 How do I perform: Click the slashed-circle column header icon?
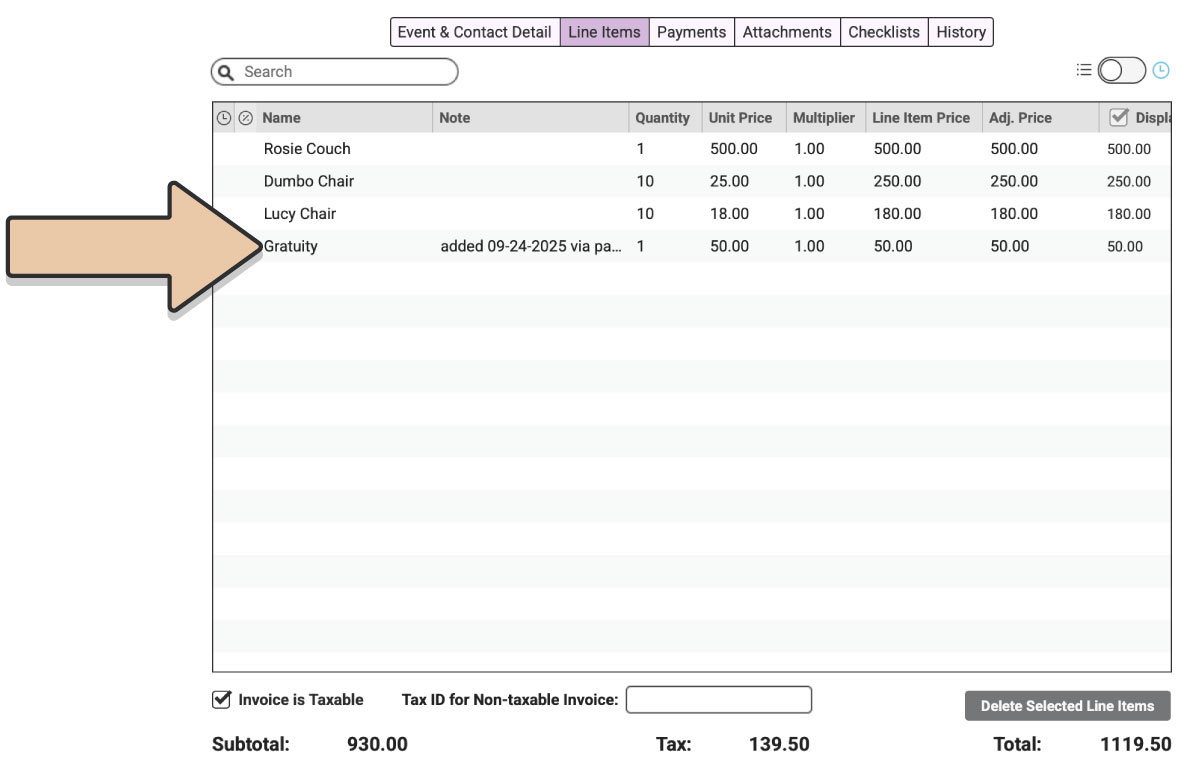(x=245, y=118)
